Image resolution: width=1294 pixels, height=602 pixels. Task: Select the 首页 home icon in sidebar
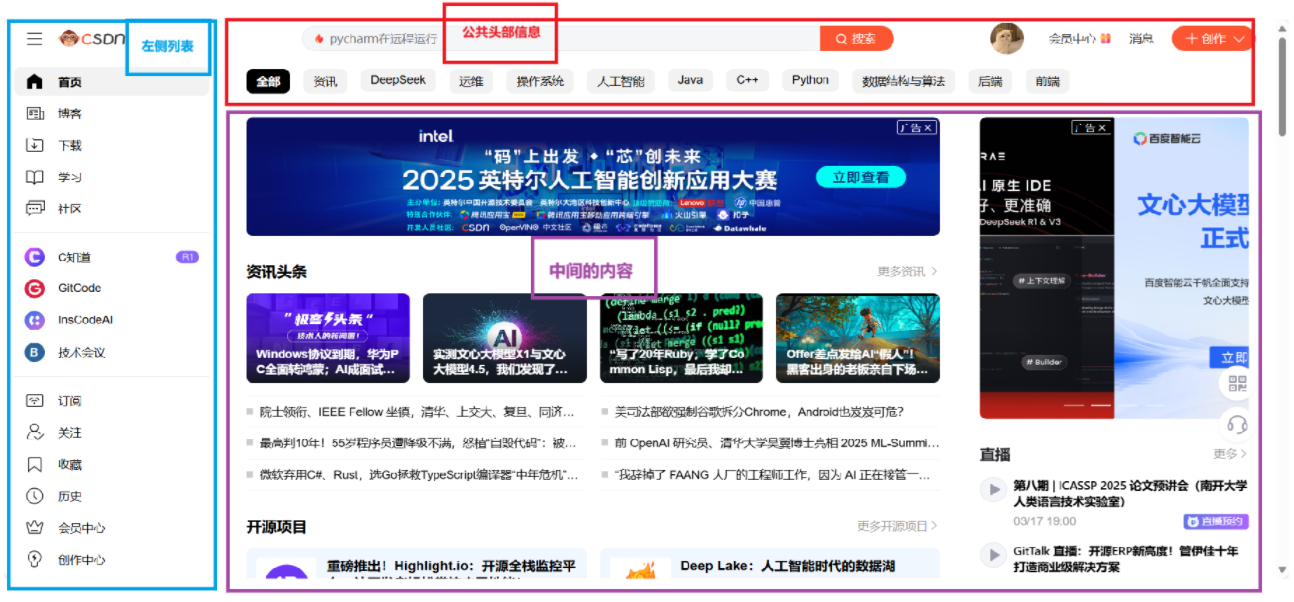(x=35, y=82)
